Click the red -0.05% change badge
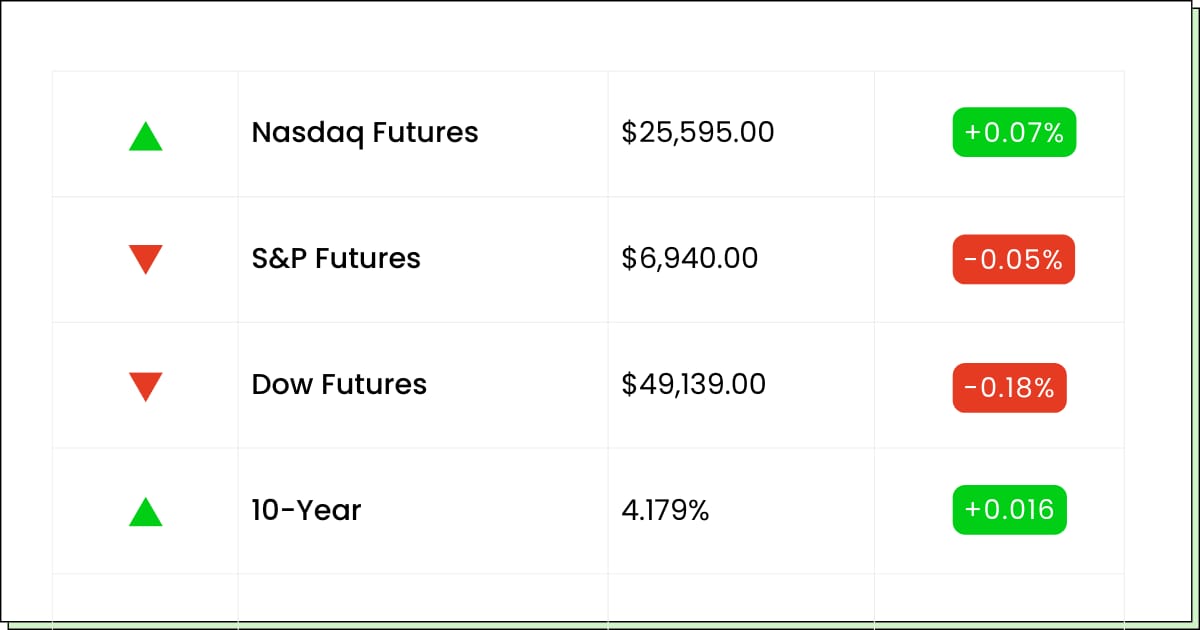 click(1013, 259)
